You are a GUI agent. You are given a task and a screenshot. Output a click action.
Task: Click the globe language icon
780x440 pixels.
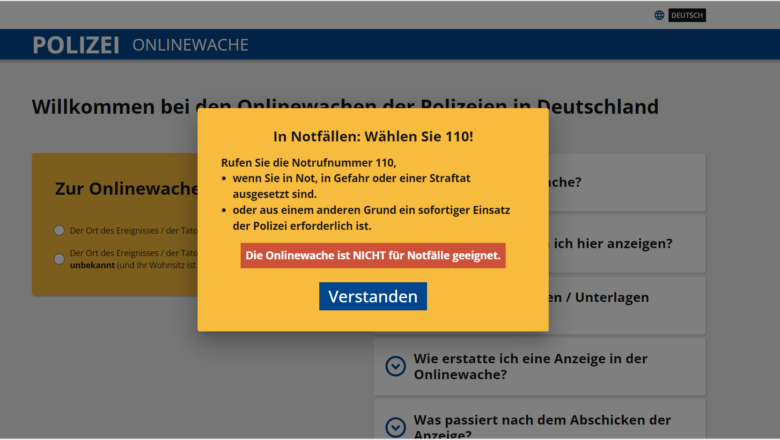coord(659,15)
